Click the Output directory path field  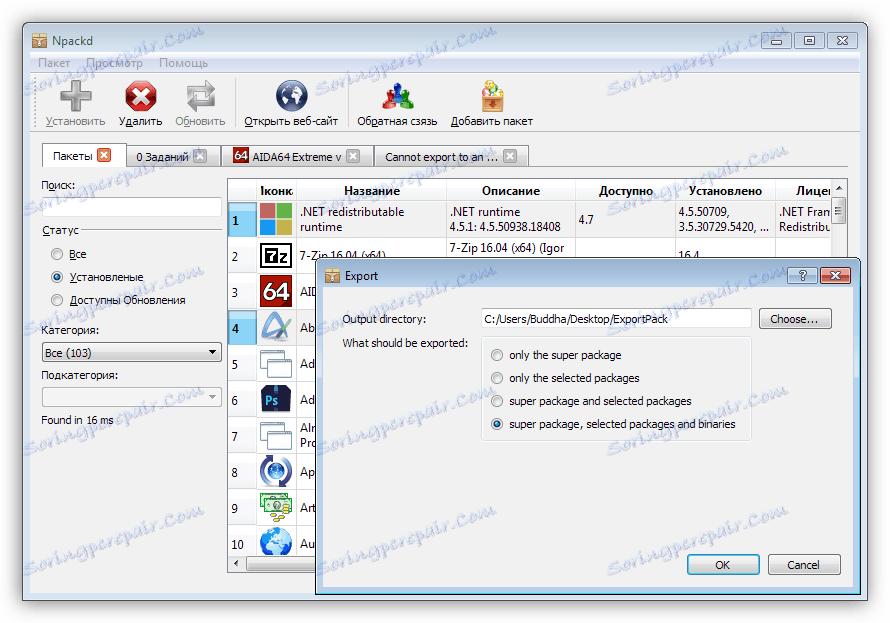pyautogui.click(x=615, y=319)
